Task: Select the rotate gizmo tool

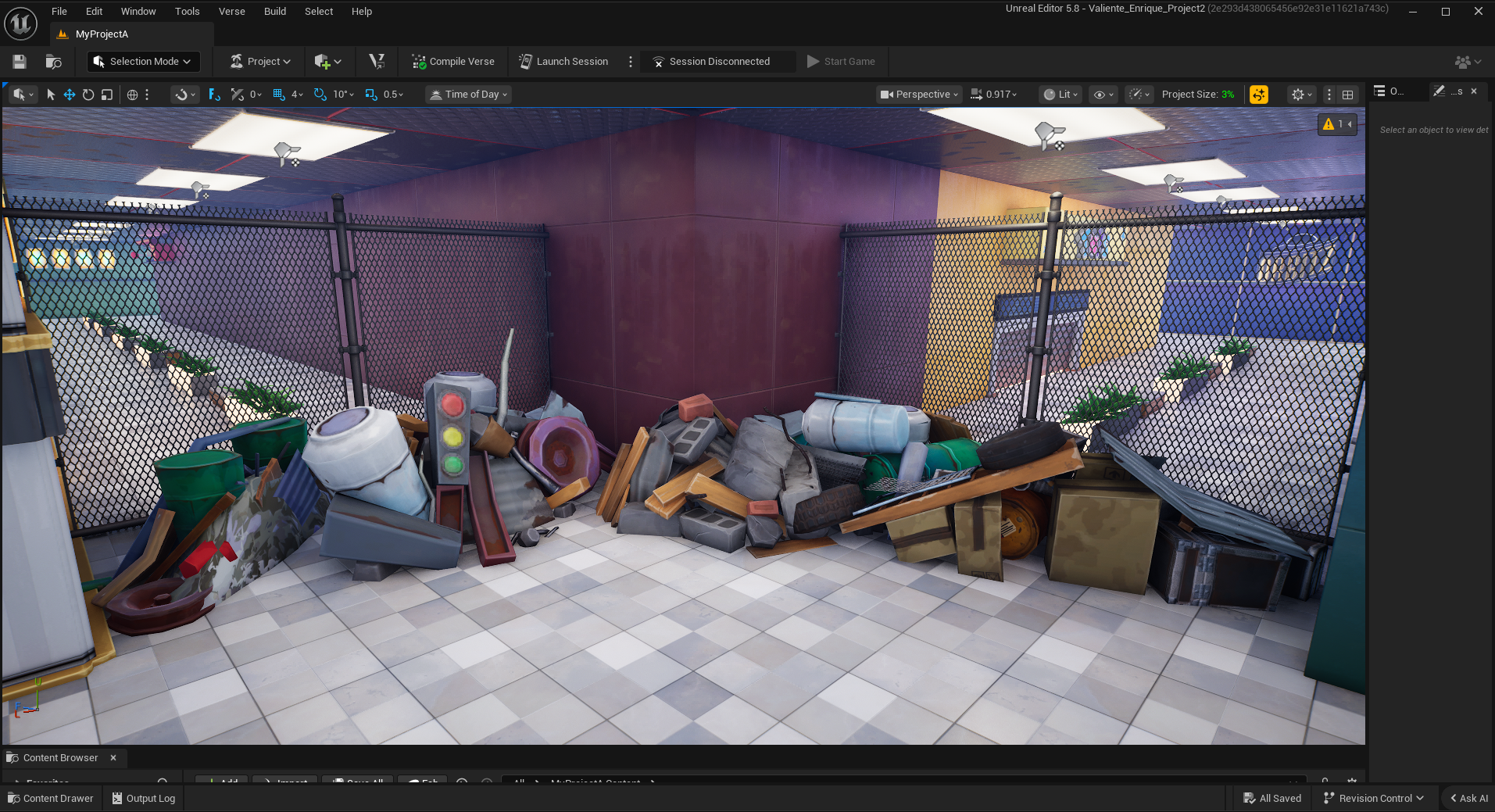Action: tap(88, 95)
